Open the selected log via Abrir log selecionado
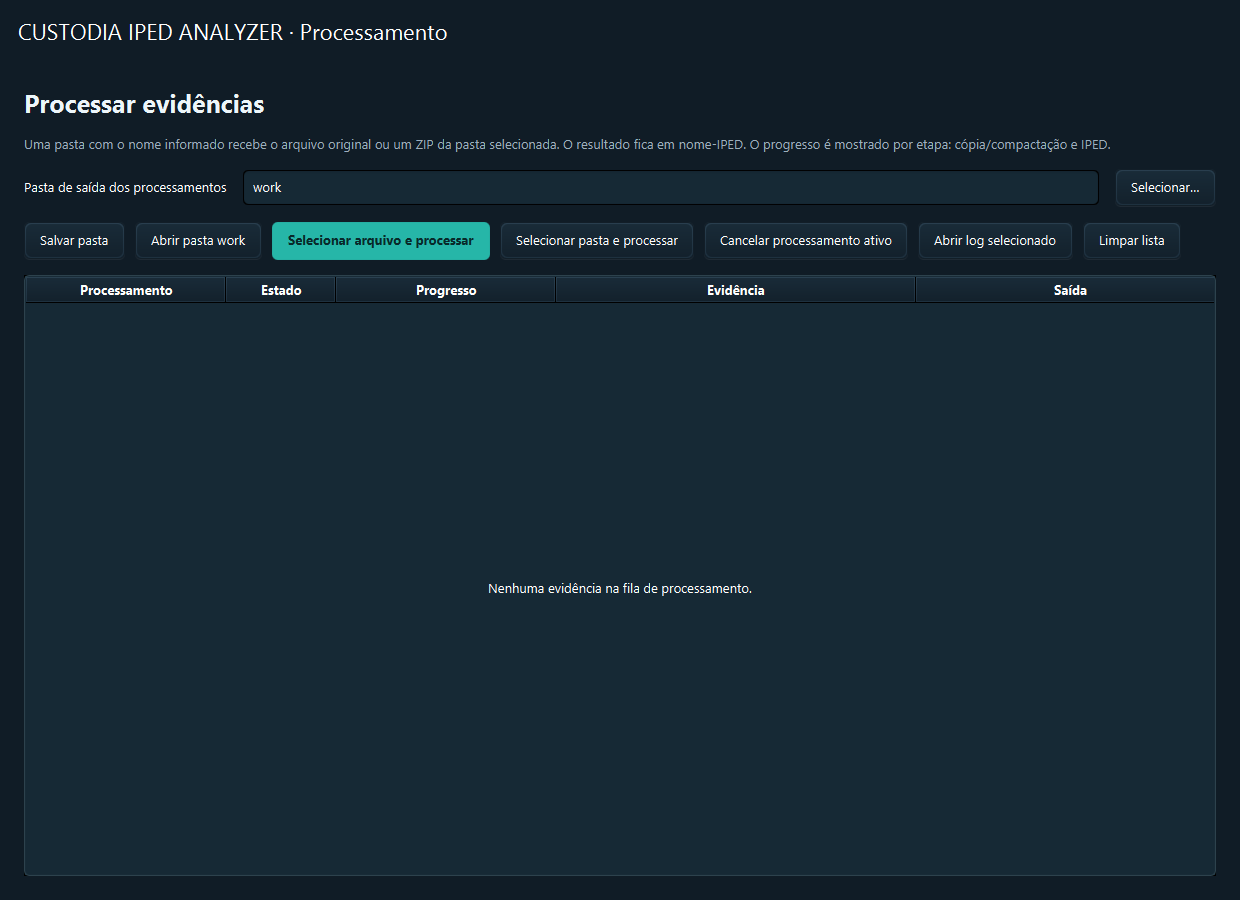 (995, 241)
